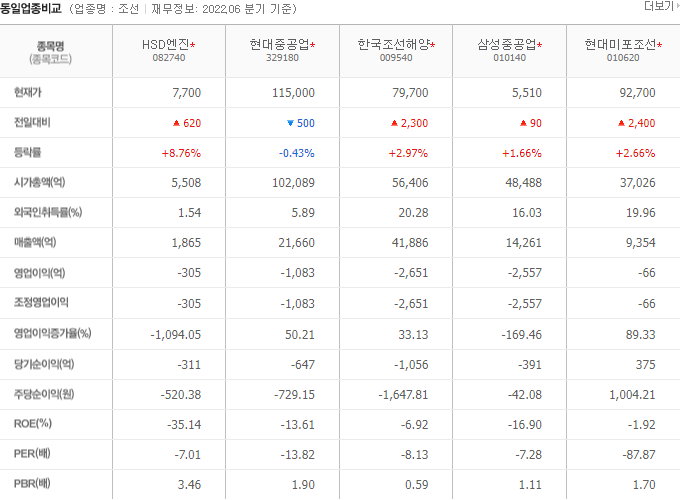Select growth rate value -169.46
This screenshot has width=680, height=500.
pos(522,335)
